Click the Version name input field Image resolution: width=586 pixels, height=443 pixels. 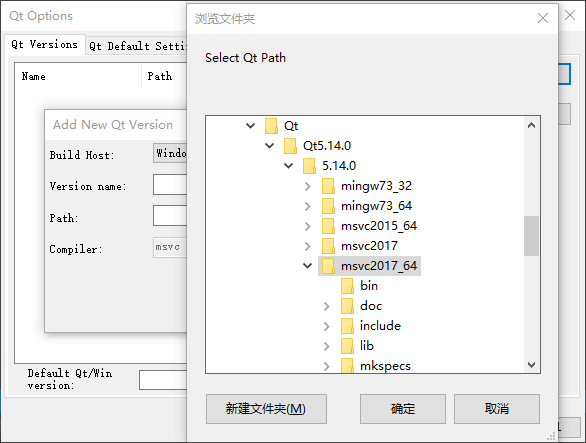(x=170, y=184)
